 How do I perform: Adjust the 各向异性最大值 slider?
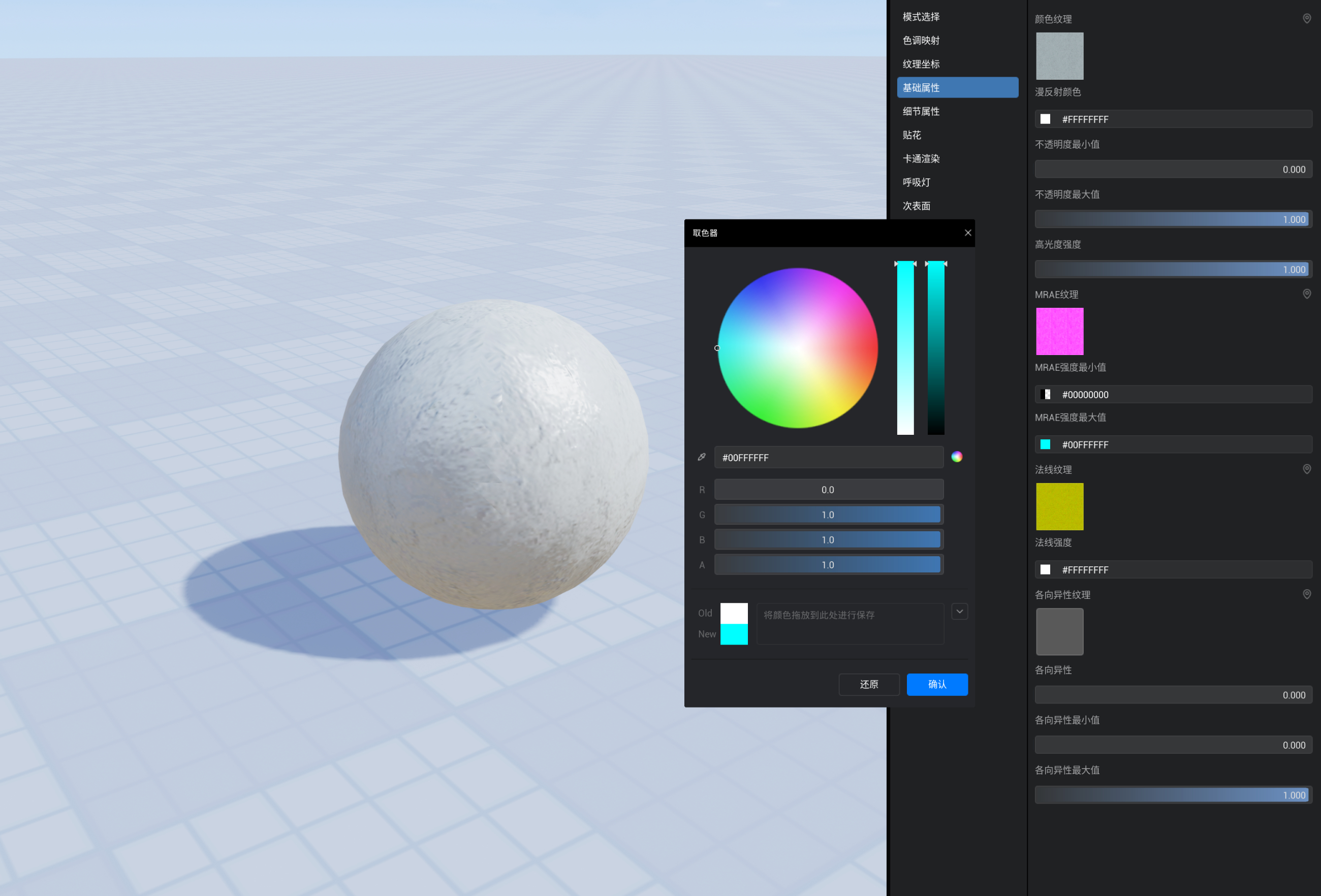tap(1173, 795)
